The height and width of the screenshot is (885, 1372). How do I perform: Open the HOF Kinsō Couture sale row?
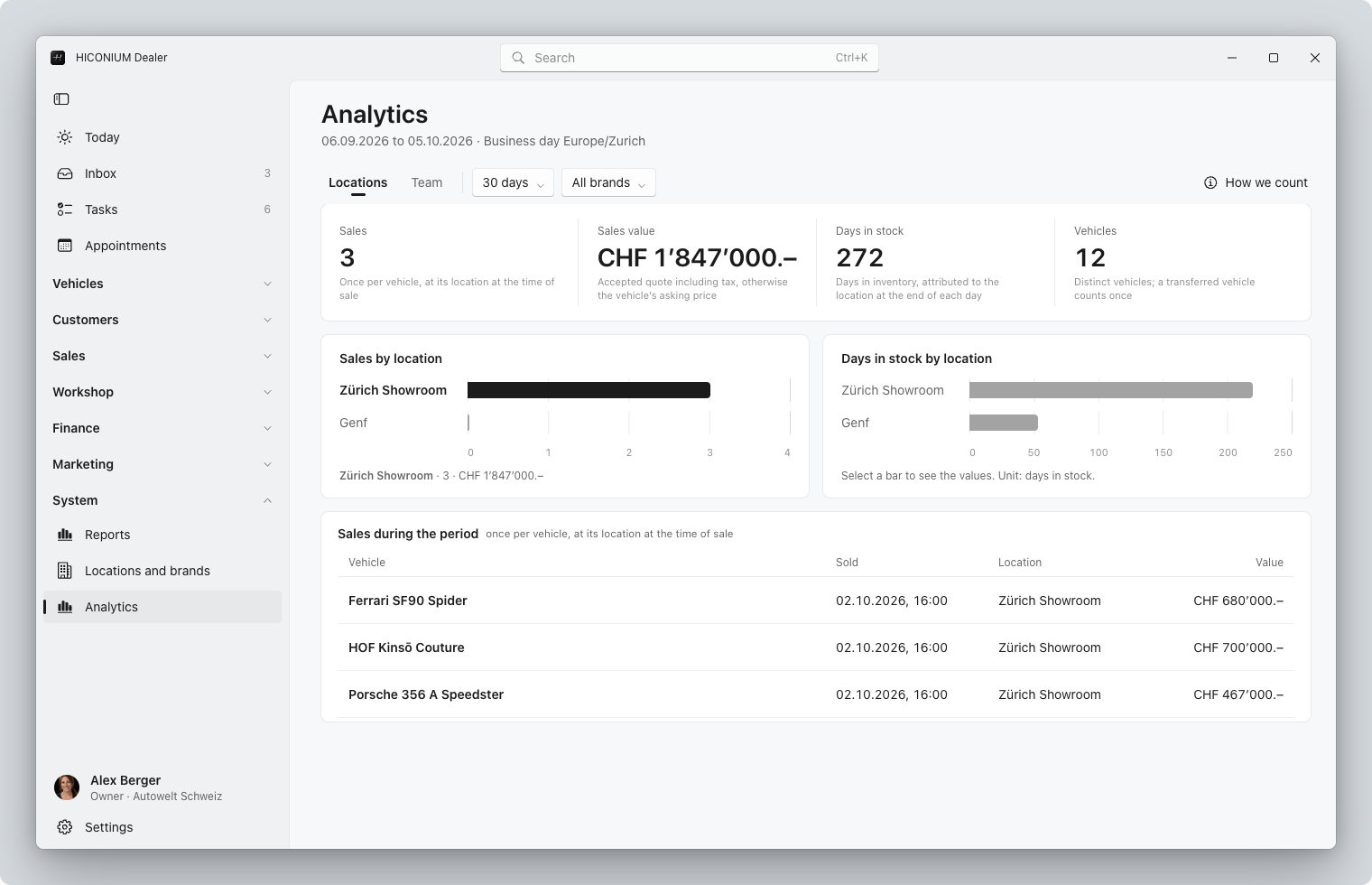[x=816, y=647]
